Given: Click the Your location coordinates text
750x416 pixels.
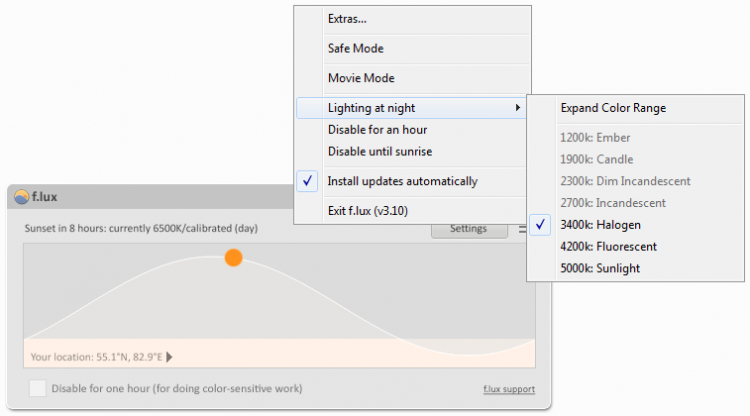Looking at the screenshot, I should [x=96, y=356].
